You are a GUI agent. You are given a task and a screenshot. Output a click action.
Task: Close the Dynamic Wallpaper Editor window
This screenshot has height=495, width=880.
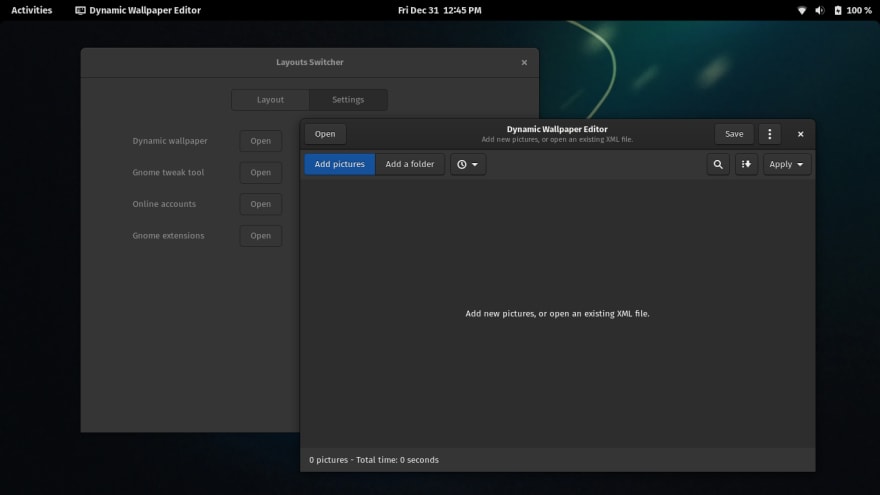[800, 134]
